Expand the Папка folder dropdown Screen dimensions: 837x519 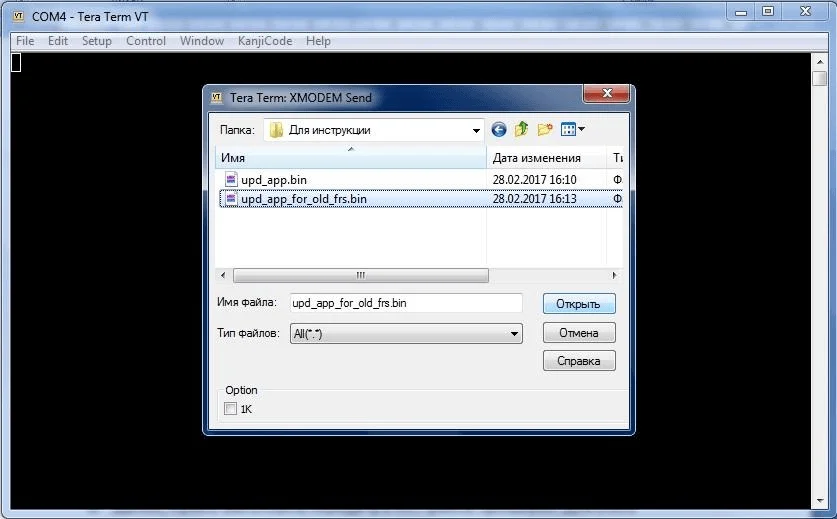pos(476,130)
